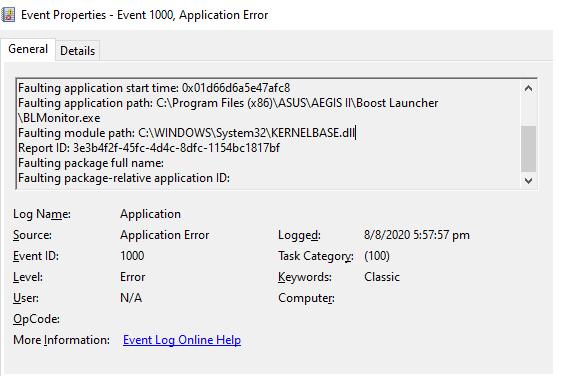Click the OpCode: label
The image size is (562, 376).
pos(36,319)
